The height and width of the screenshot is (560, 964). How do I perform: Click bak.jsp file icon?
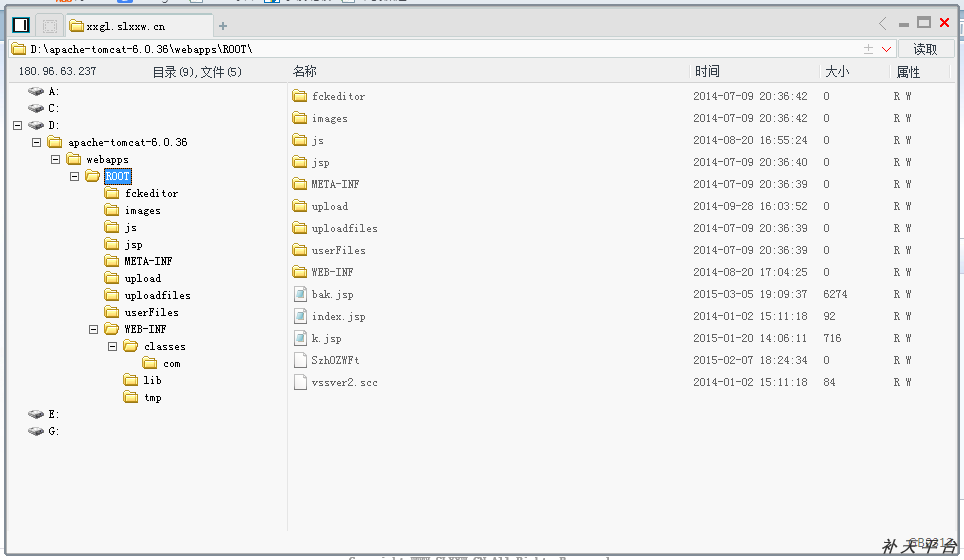point(300,294)
